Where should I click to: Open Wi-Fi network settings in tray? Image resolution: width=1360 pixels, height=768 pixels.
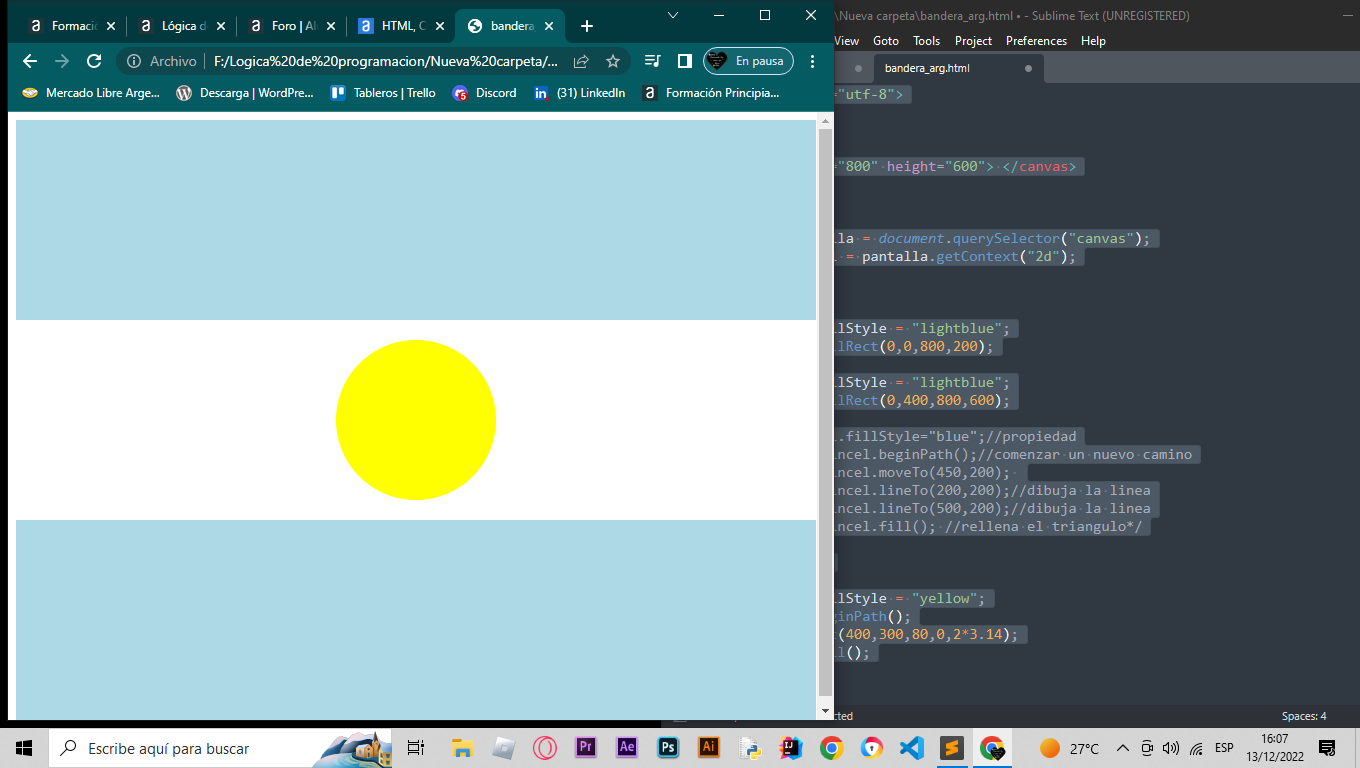pos(1196,748)
